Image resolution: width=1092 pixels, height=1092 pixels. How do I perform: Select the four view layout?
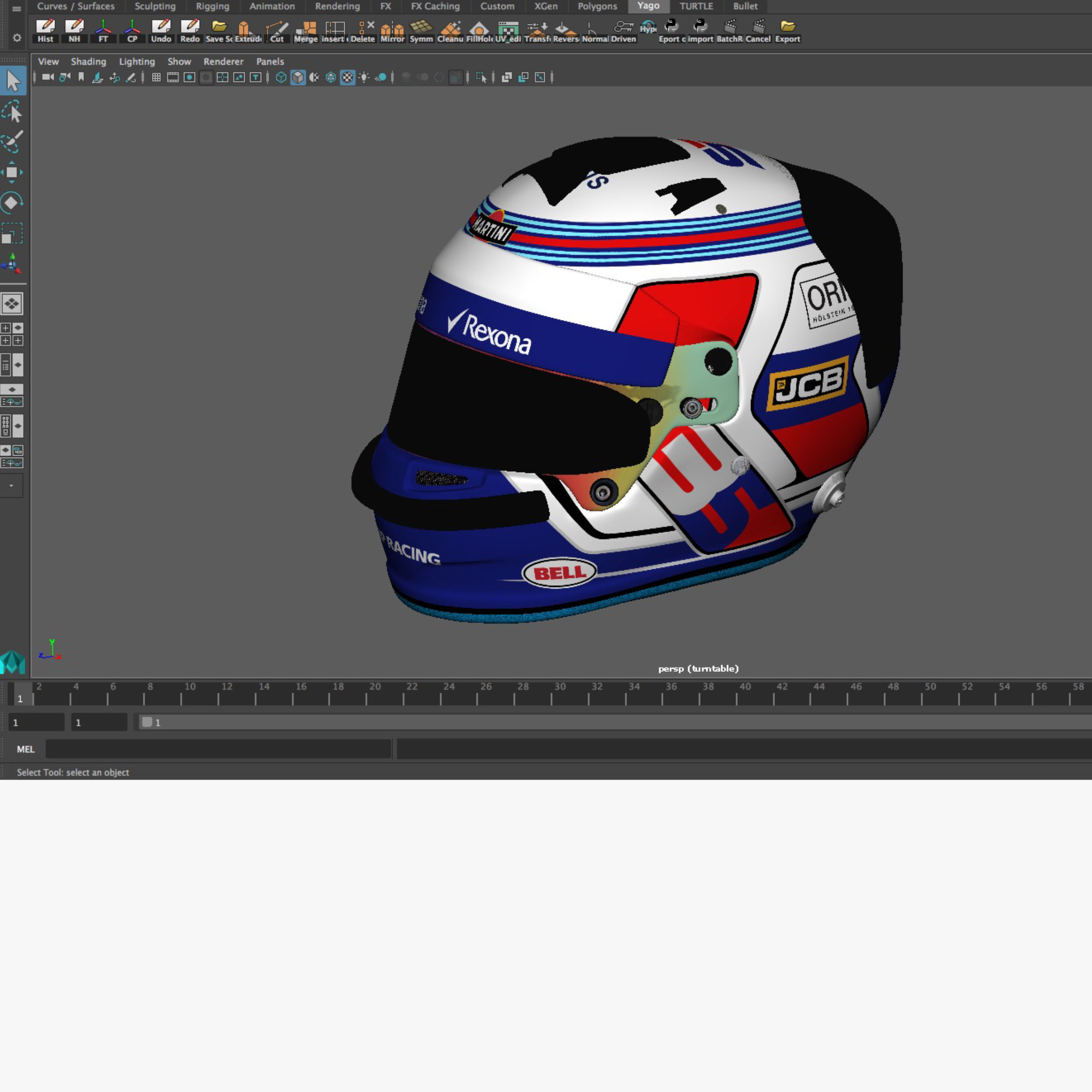coord(12,334)
